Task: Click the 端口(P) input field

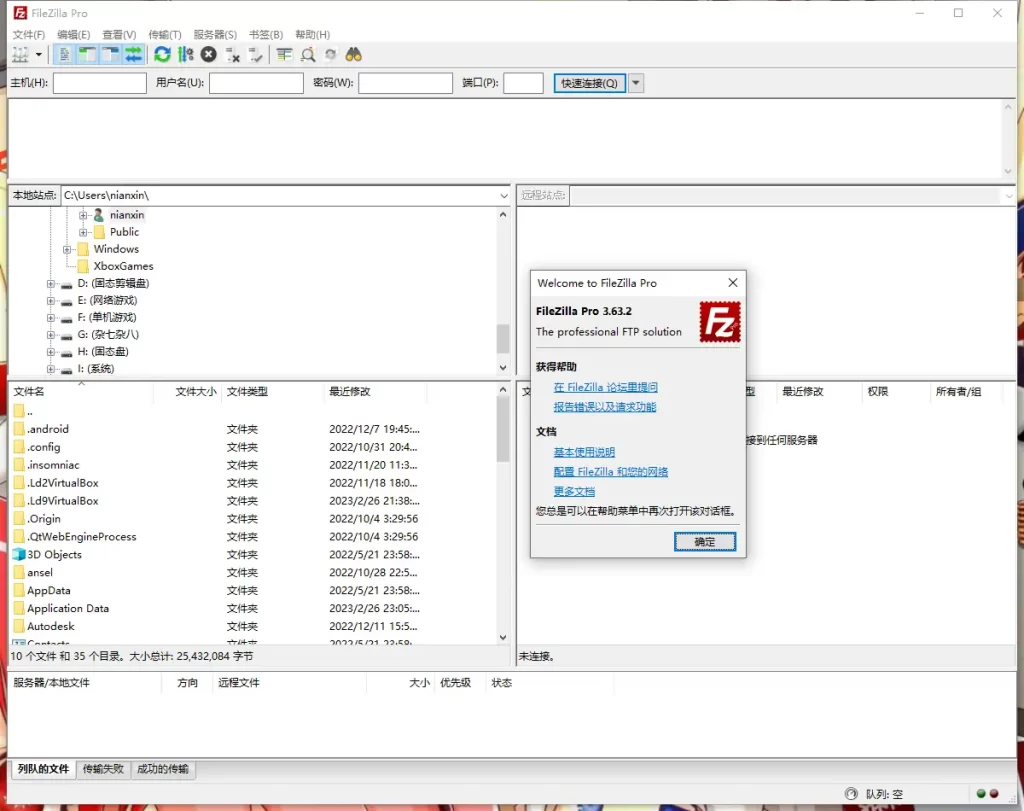Action: click(523, 83)
